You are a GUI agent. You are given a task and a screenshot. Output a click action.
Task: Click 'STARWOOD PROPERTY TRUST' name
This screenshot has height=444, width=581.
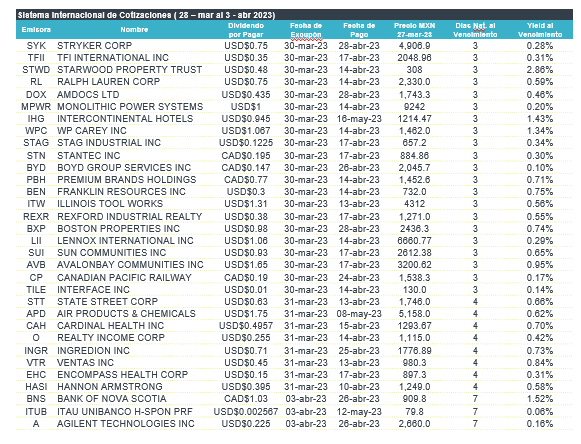coord(129,70)
